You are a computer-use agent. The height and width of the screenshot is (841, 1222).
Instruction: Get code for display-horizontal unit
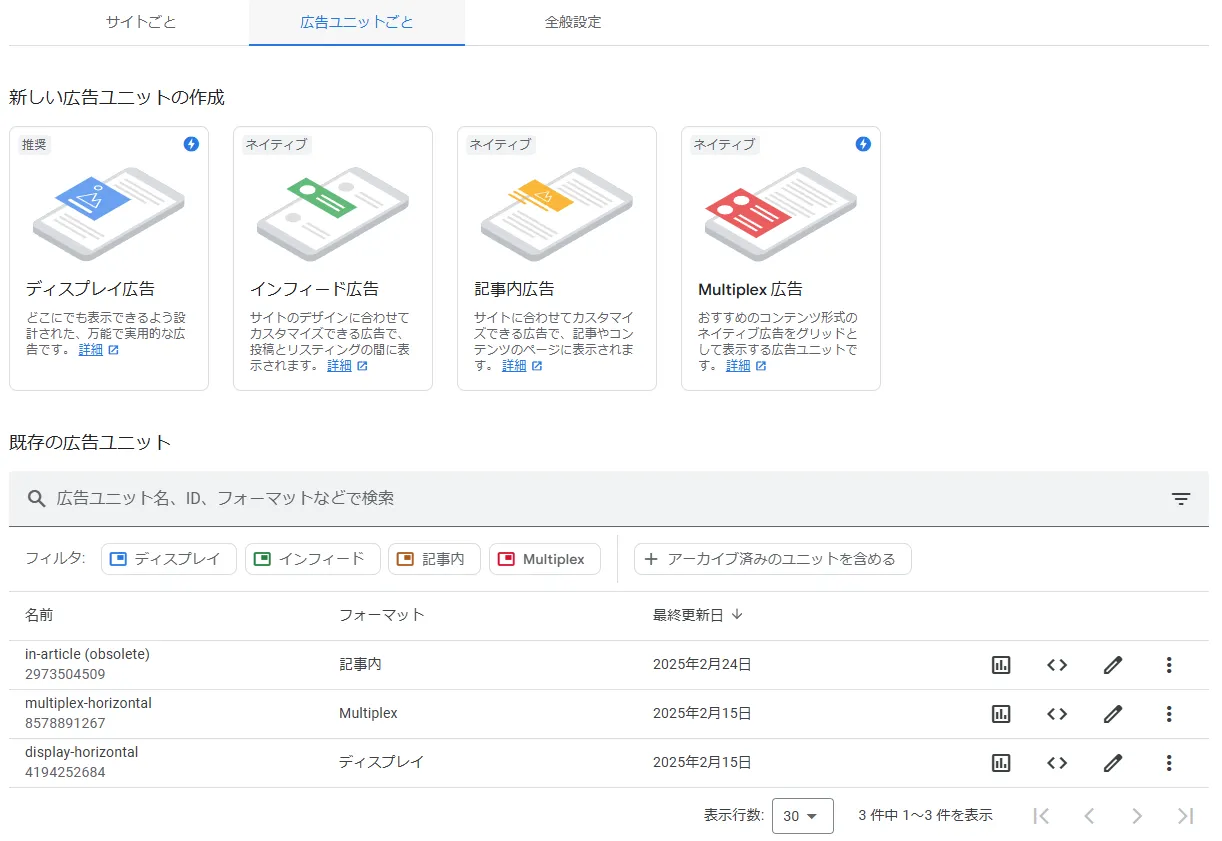pos(1057,763)
